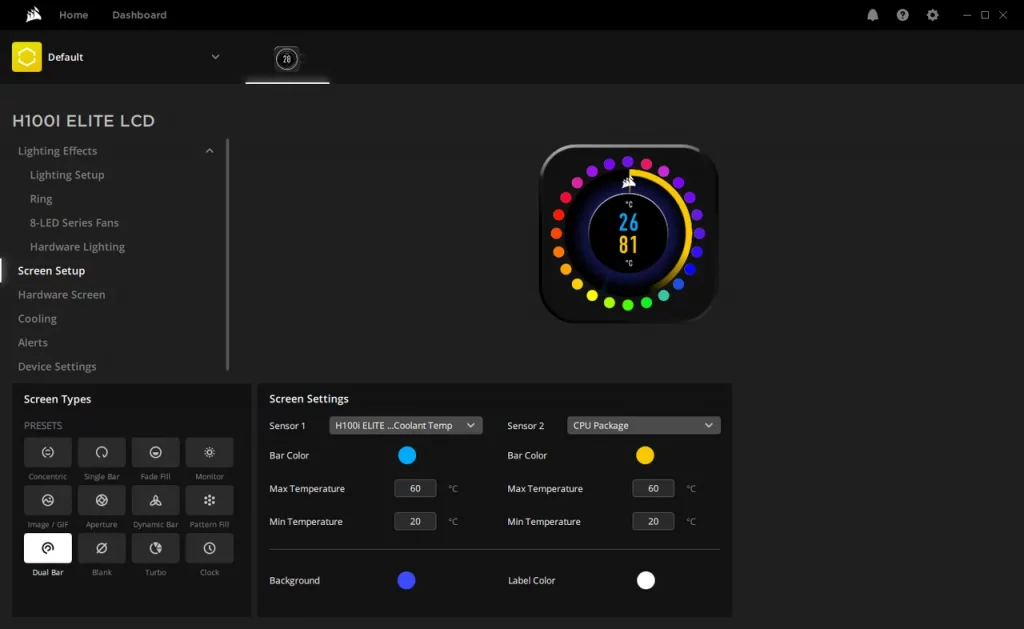Select the Concentric screen preset

[x=48, y=453]
